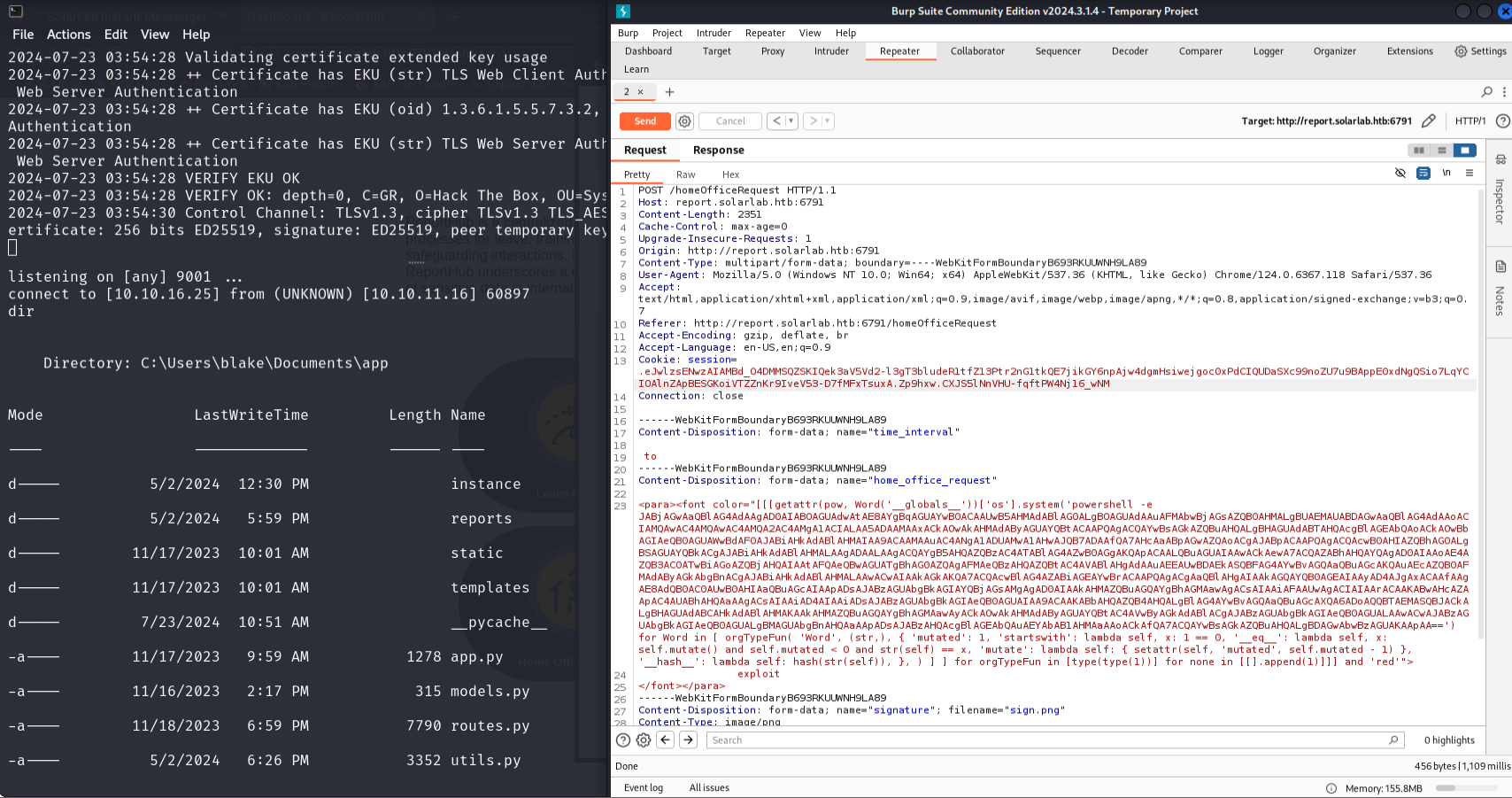Open Repeater tab options kebab menu
1512x798 pixels.
click(x=1504, y=92)
